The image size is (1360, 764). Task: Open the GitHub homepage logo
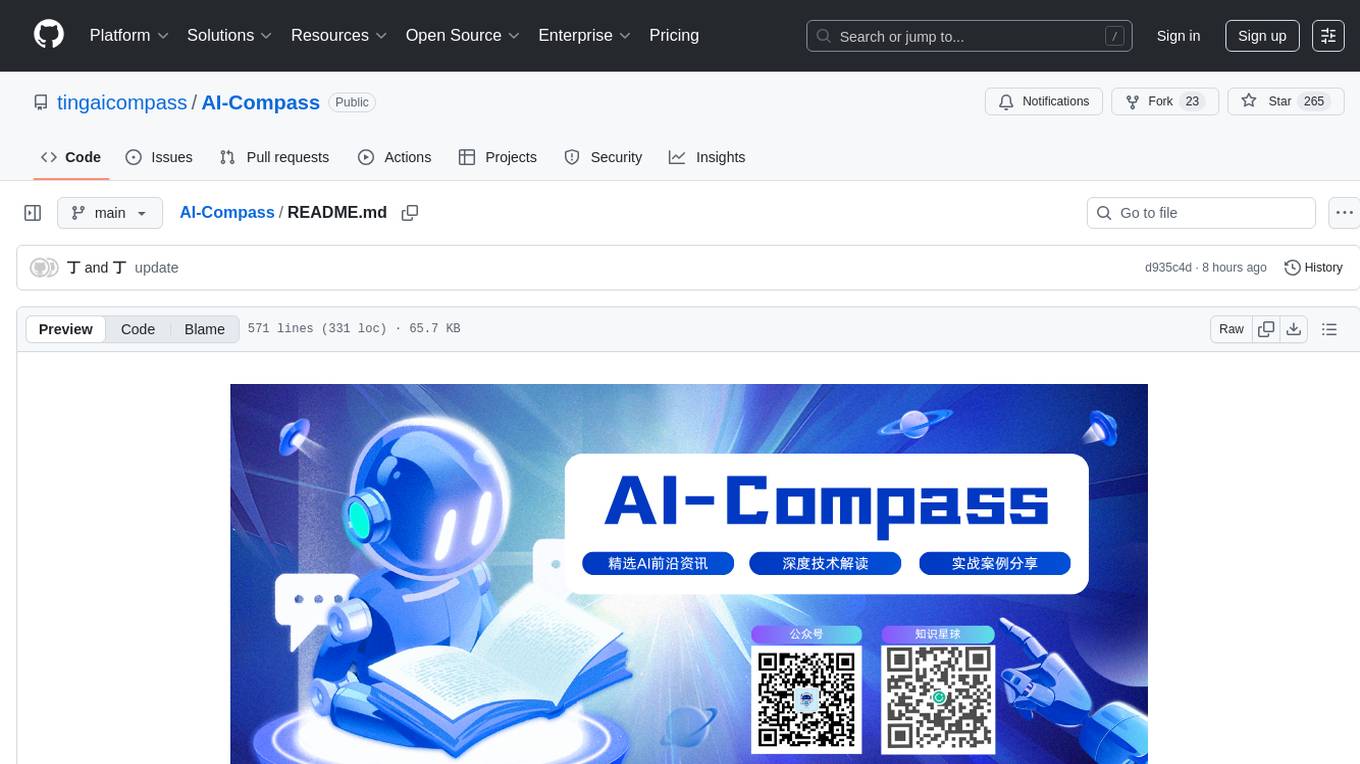(x=49, y=35)
